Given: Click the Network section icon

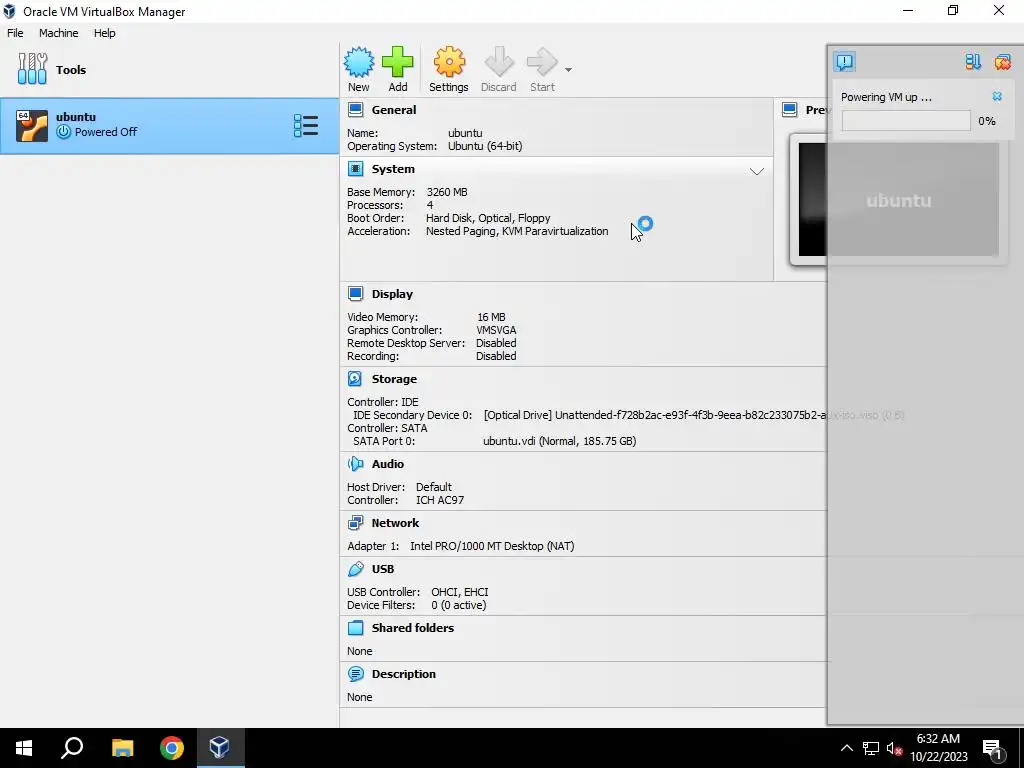Looking at the screenshot, I should pyautogui.click(x=355, y=522).
